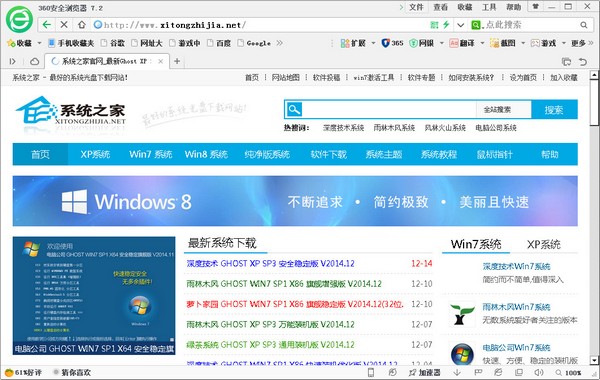Click the magnifier in browser search box
Viewport: 600px width, 380px height.
tap(584, 25)
